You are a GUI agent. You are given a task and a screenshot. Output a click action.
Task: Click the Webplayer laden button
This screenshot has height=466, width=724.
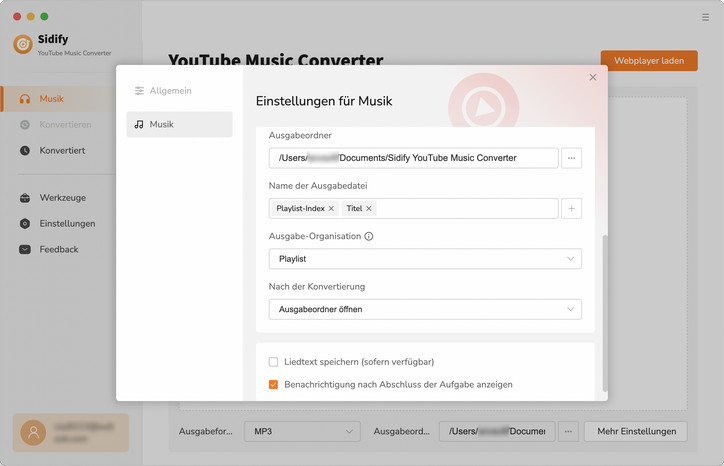click(649, 61)
